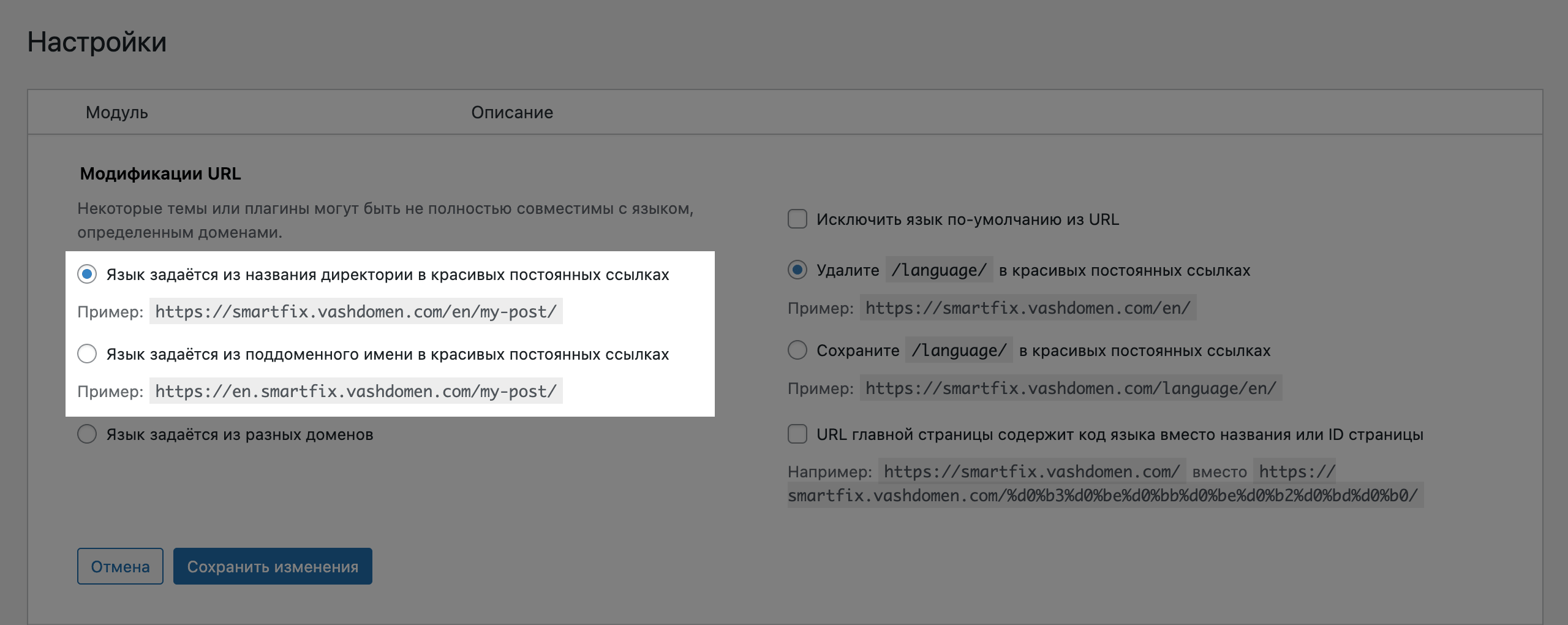The image size is (1568, 625).
Task: Click '/language/' code in 'Сохраните' option
Action: [x=959, y=350]
